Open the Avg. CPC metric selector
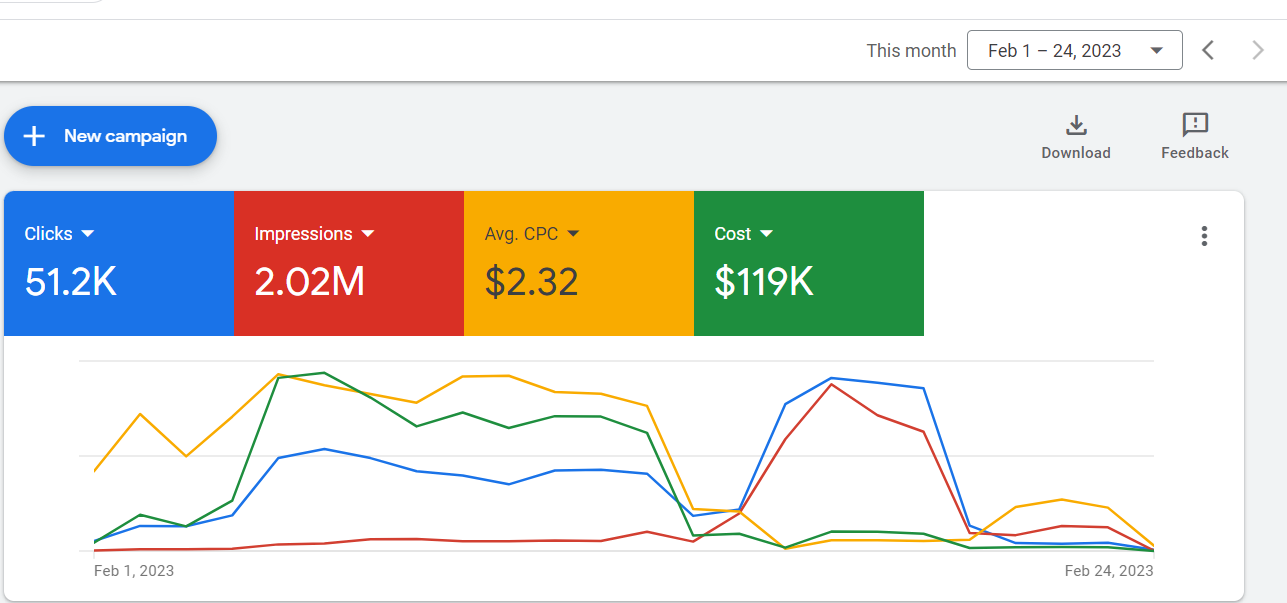 (574, 233)
